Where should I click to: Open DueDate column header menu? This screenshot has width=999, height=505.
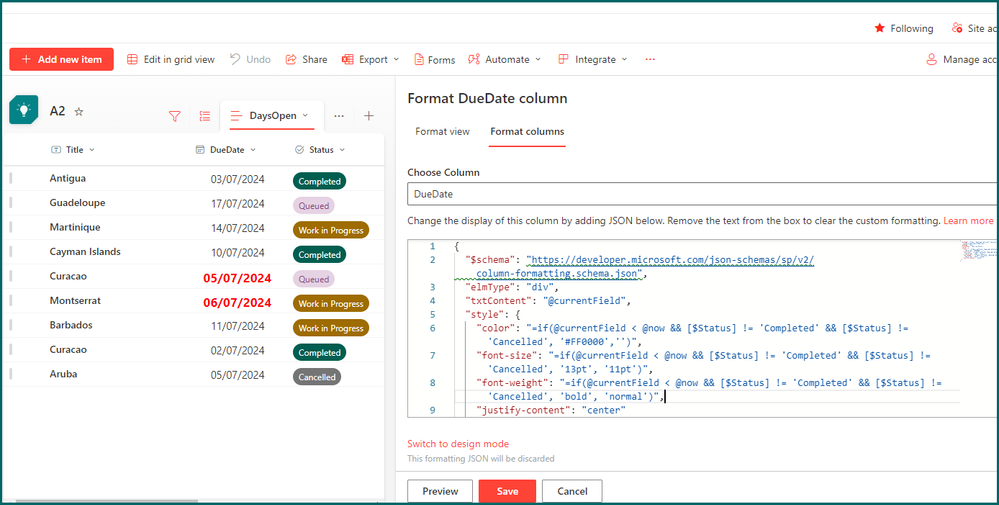tap(226, 150)
